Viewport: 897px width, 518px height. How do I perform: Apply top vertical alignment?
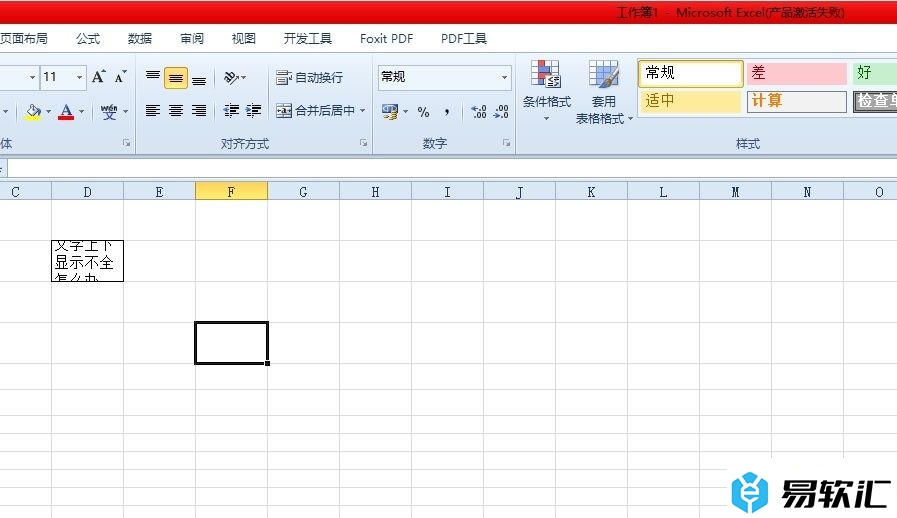pyautogui.click(x=153, y=77)
